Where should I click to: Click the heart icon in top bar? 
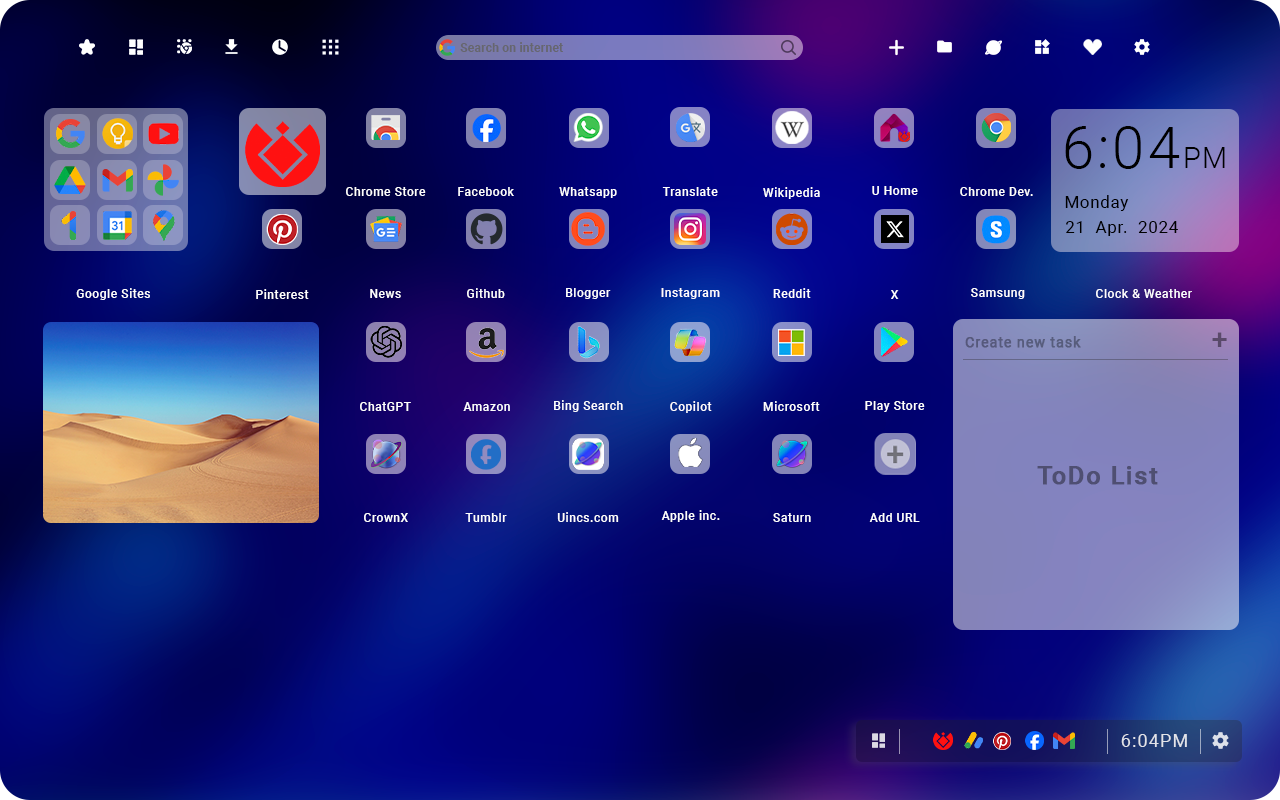1092,47
